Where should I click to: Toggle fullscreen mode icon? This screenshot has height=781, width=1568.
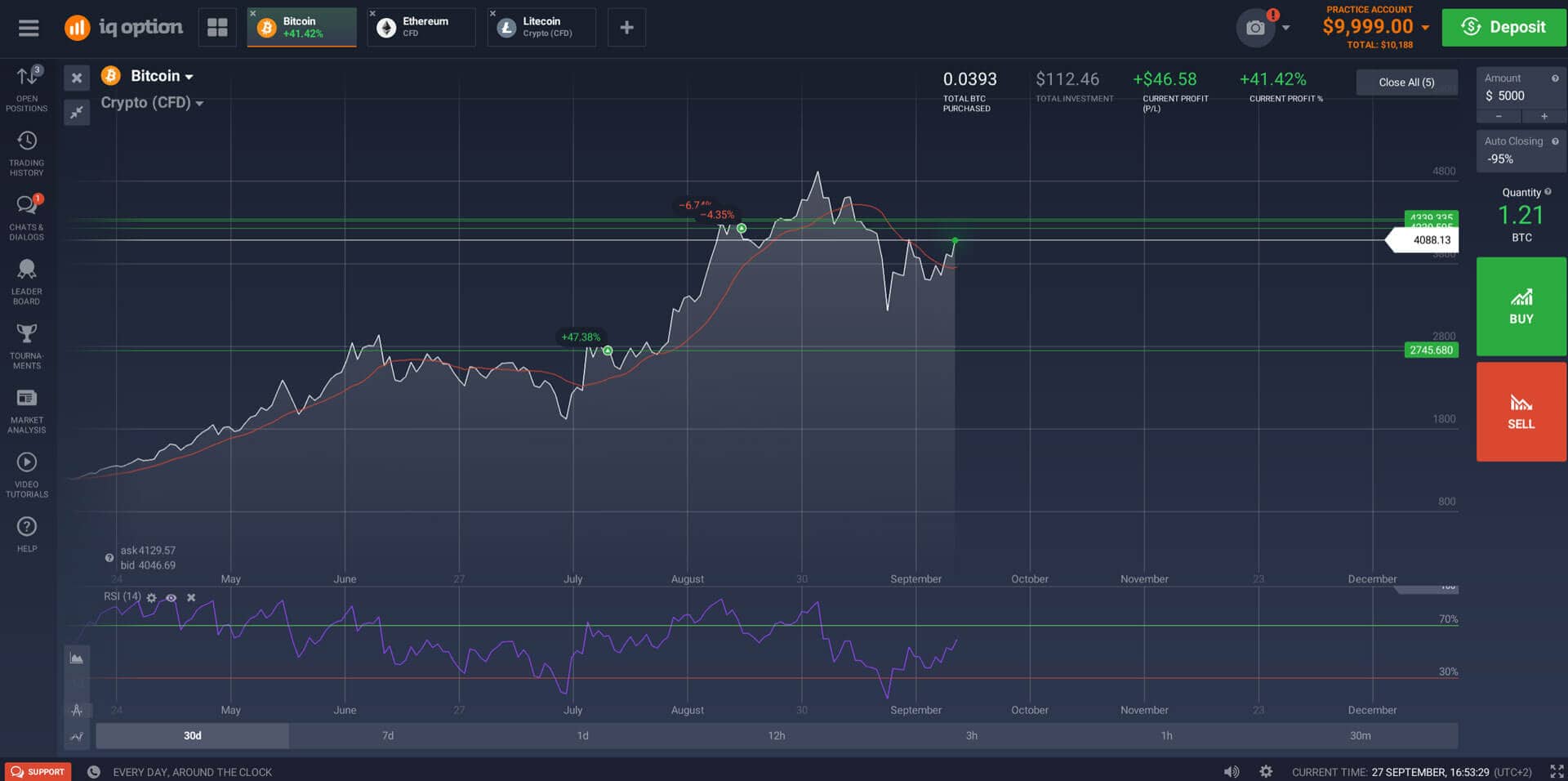tap(1557, 772)
